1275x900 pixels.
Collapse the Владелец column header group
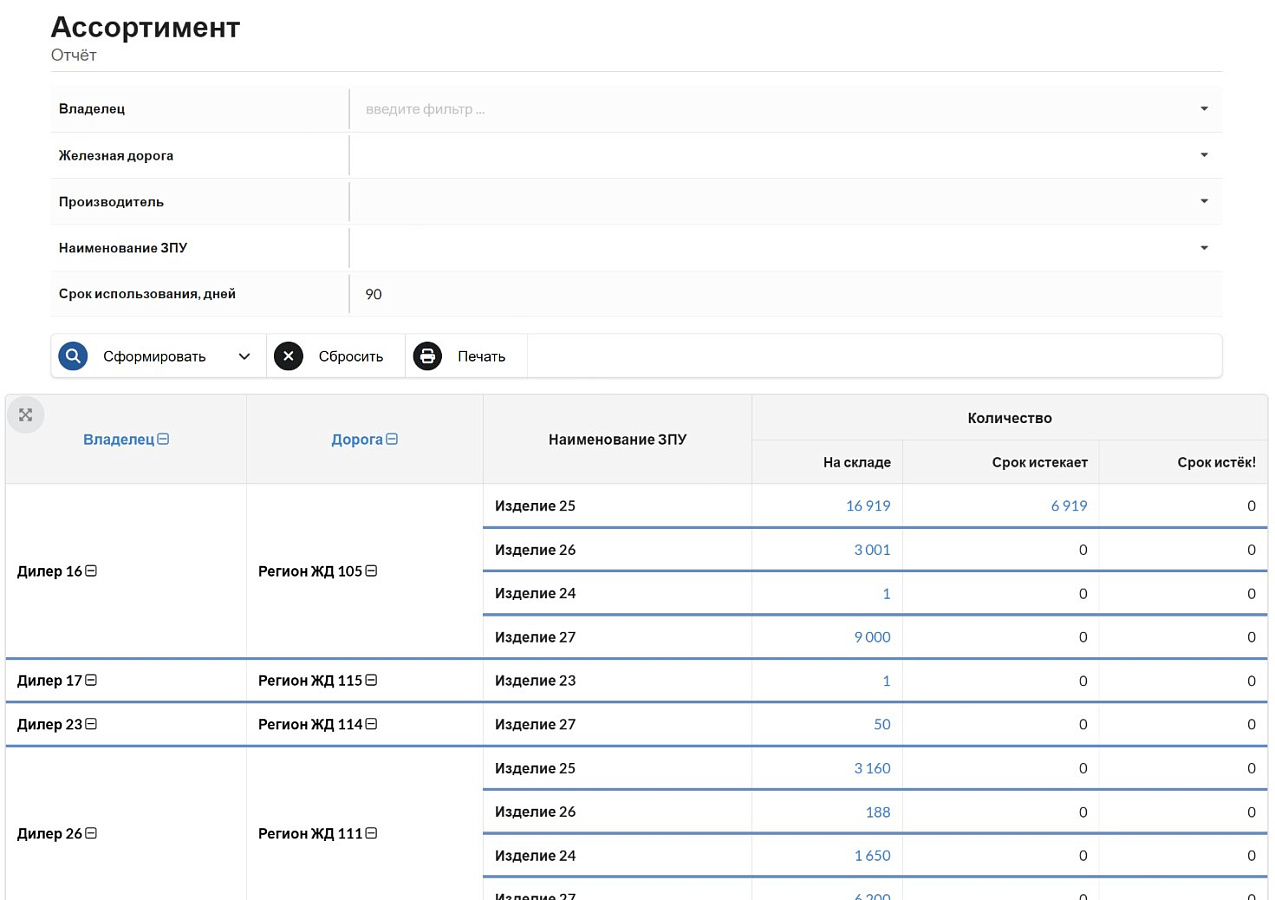pos(163,439)
